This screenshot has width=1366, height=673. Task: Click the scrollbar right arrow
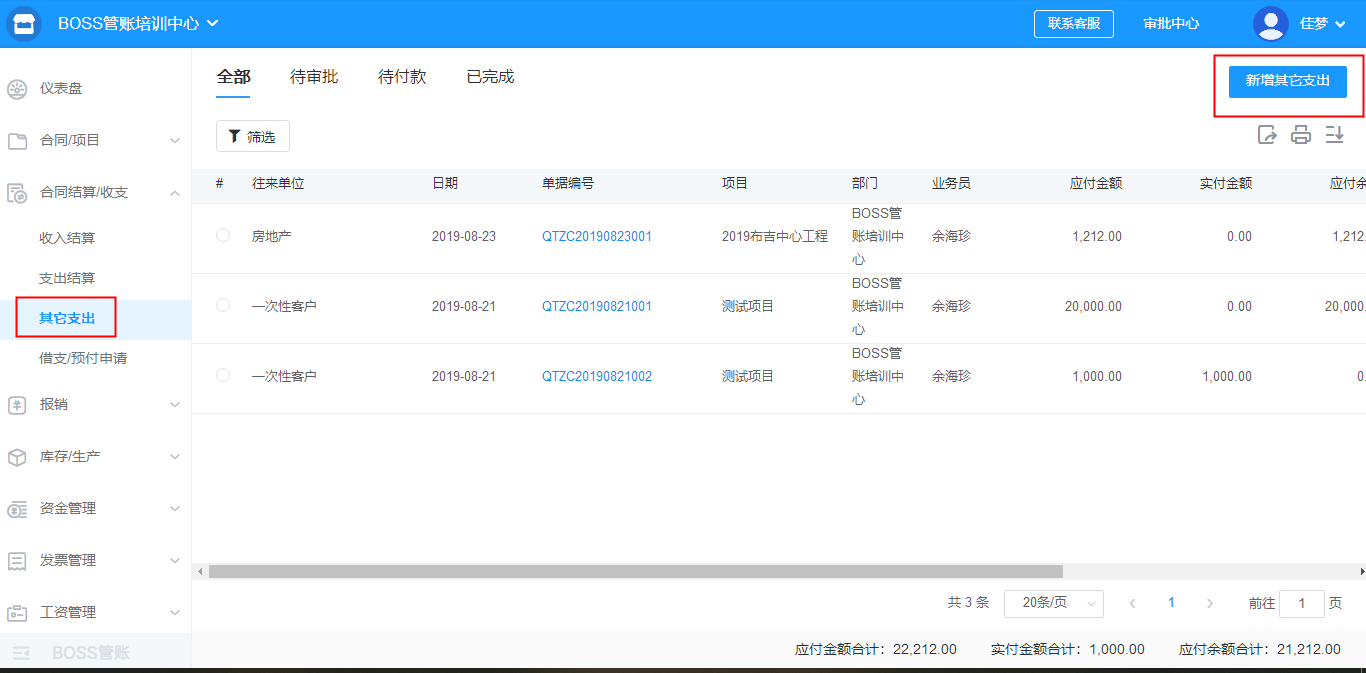[1361, 571]
